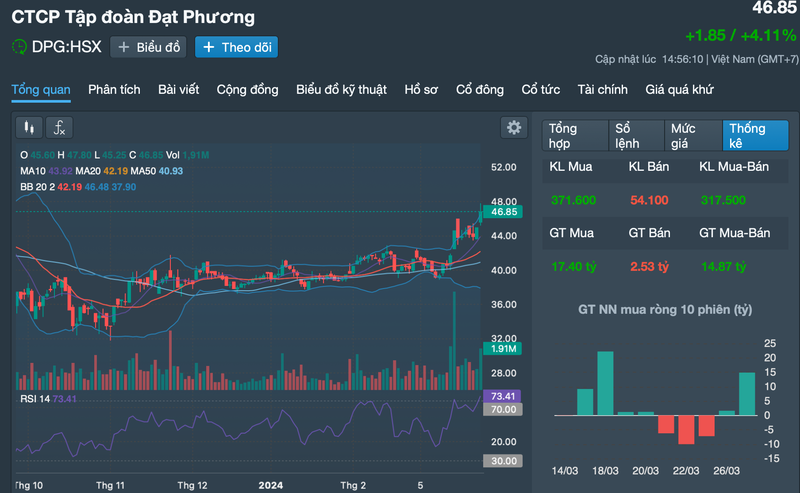
Task: Switch to the Tổng quan tab
Action: click(41, 90)
